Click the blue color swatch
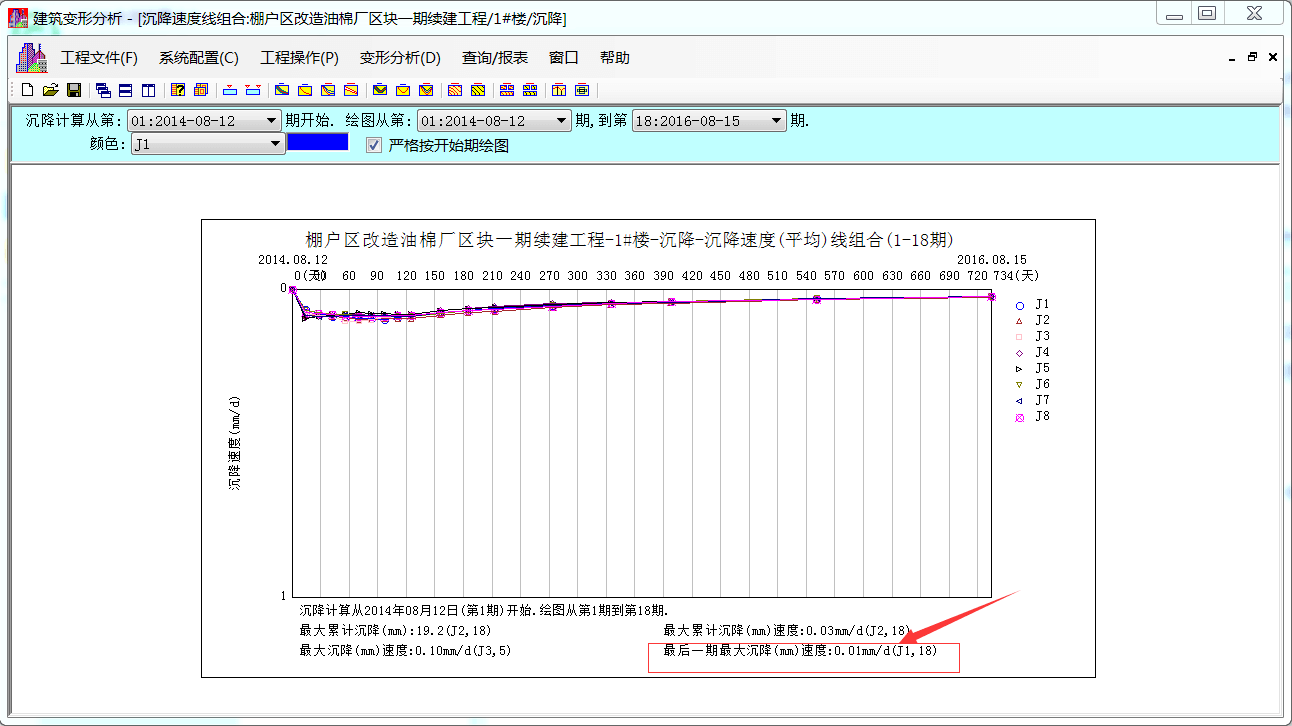 318,142
